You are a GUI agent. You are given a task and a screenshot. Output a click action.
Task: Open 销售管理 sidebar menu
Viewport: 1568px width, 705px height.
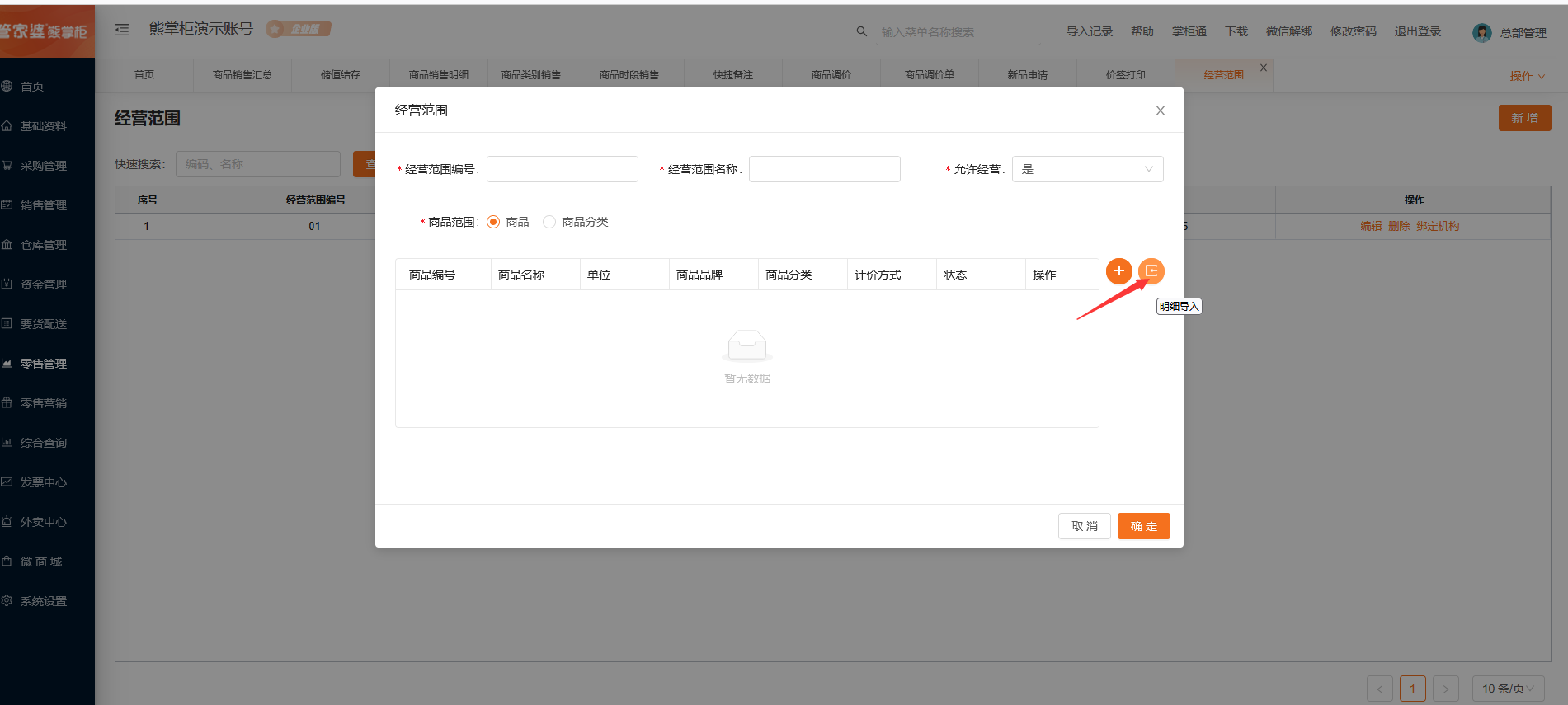point(43,205)
